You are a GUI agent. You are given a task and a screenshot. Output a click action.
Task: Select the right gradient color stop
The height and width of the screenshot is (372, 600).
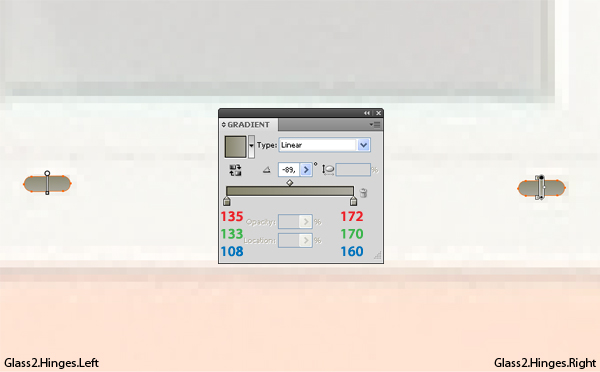353,201
